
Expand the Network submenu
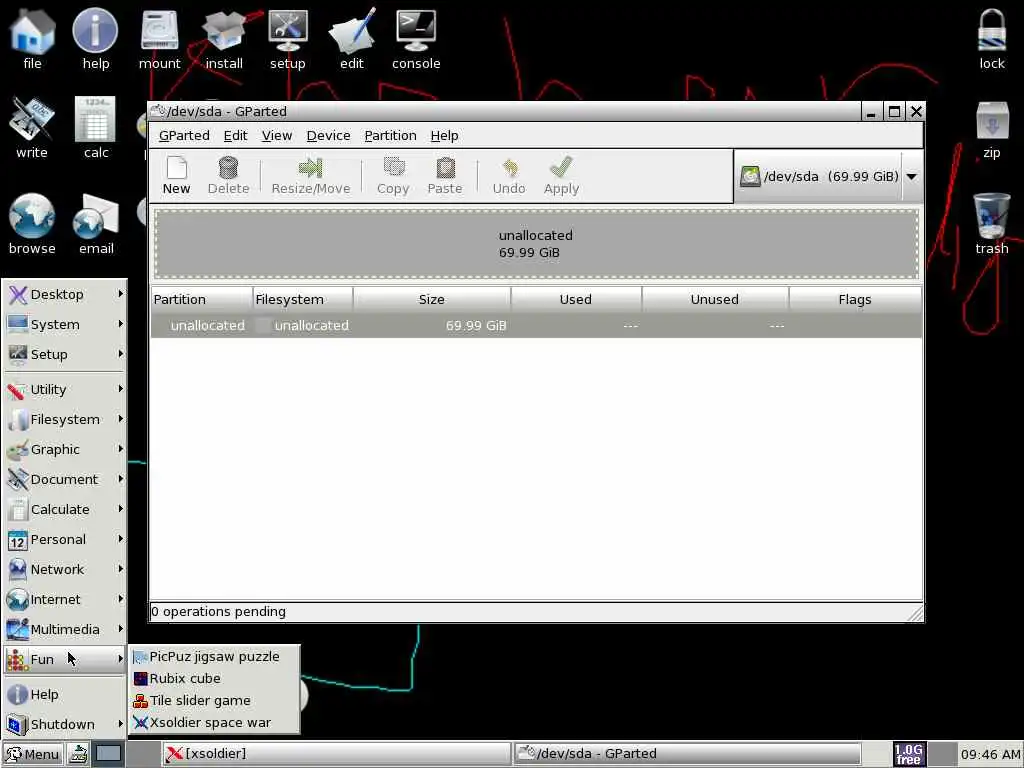point(65,569)
